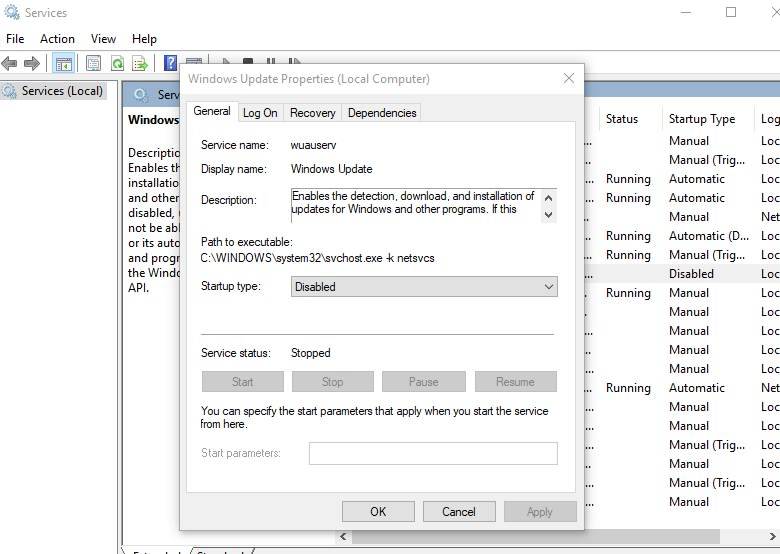Open Help via the blue question-mark icon
Screen dimensions: 780x554
(x=170, y=63)
